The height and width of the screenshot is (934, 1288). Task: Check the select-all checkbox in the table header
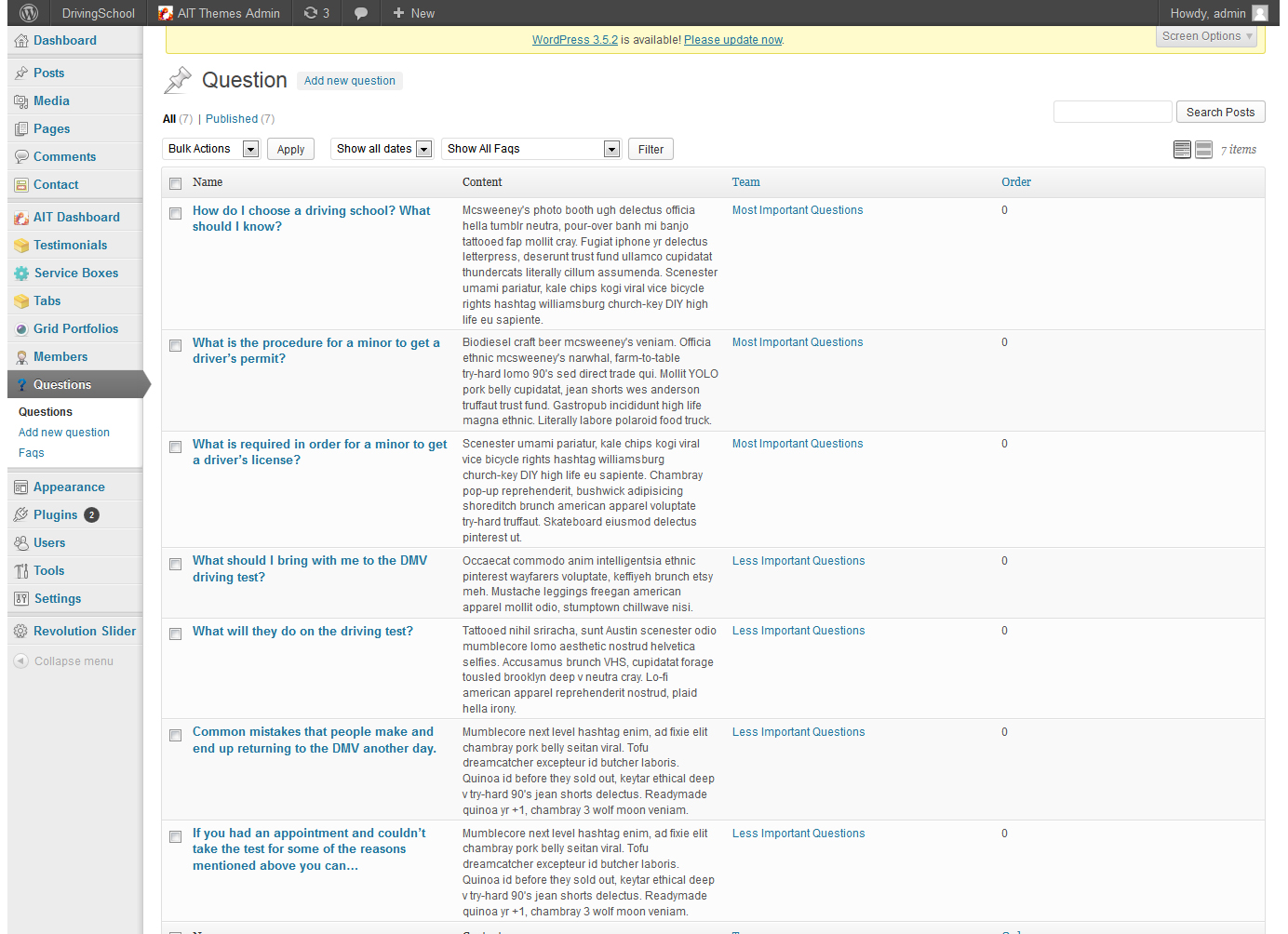coord(175,183)
